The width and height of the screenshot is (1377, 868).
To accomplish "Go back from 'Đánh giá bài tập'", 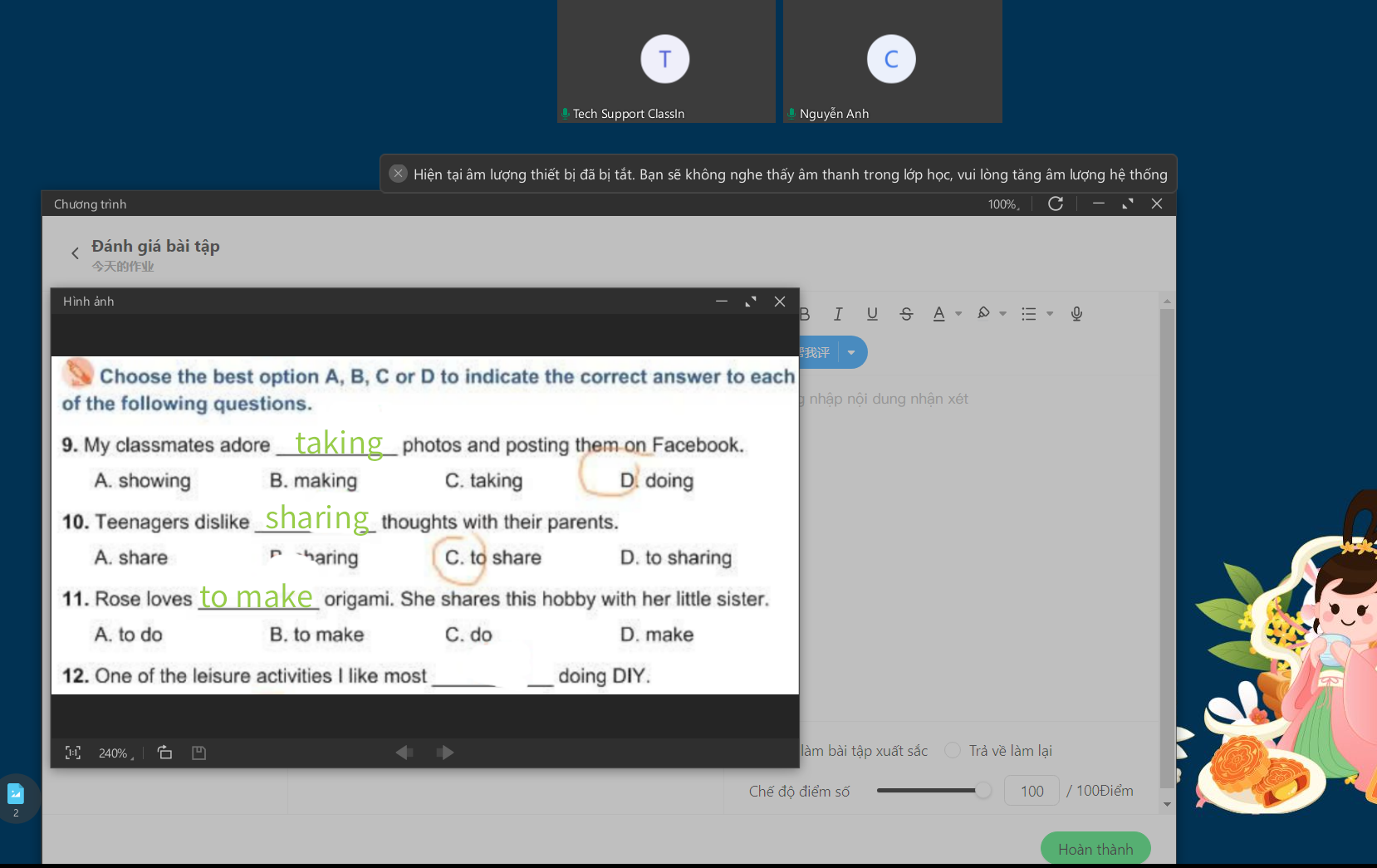I will coord(75,253).
